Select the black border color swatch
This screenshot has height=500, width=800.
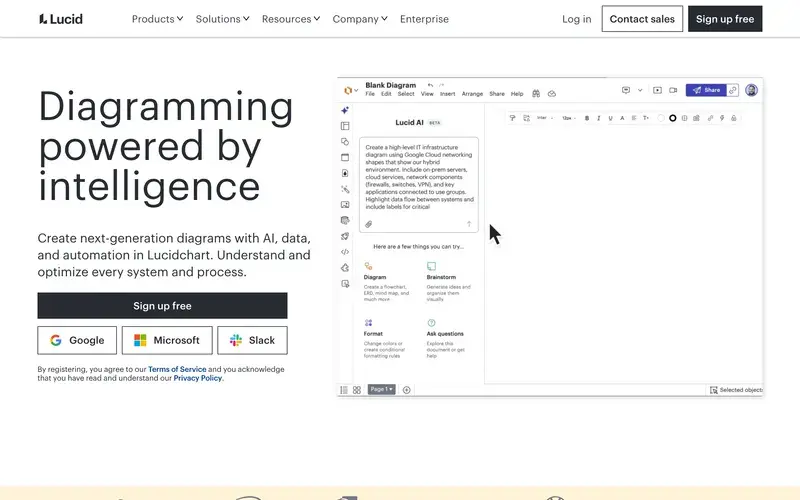click(672, 118)
